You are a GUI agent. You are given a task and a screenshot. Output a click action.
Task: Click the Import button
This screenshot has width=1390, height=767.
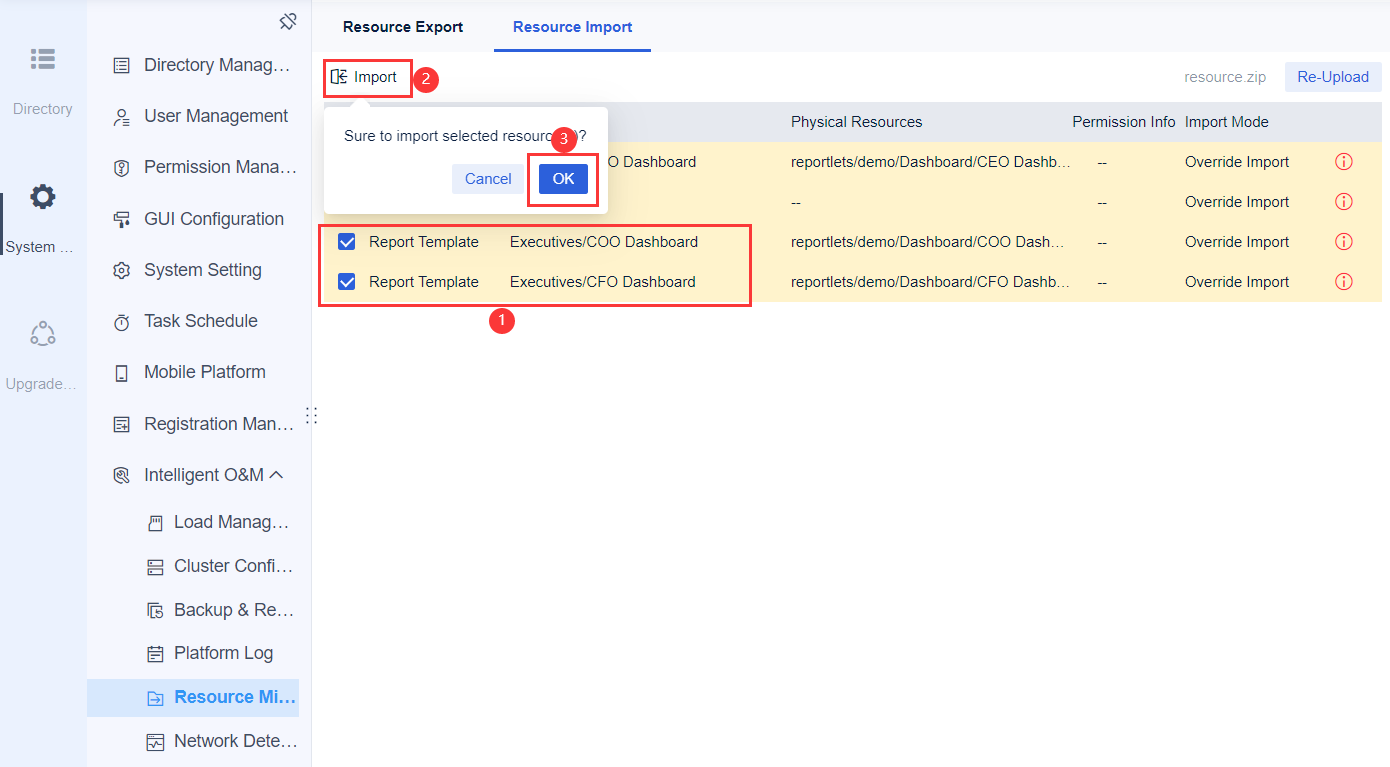(x=366, y=77)
